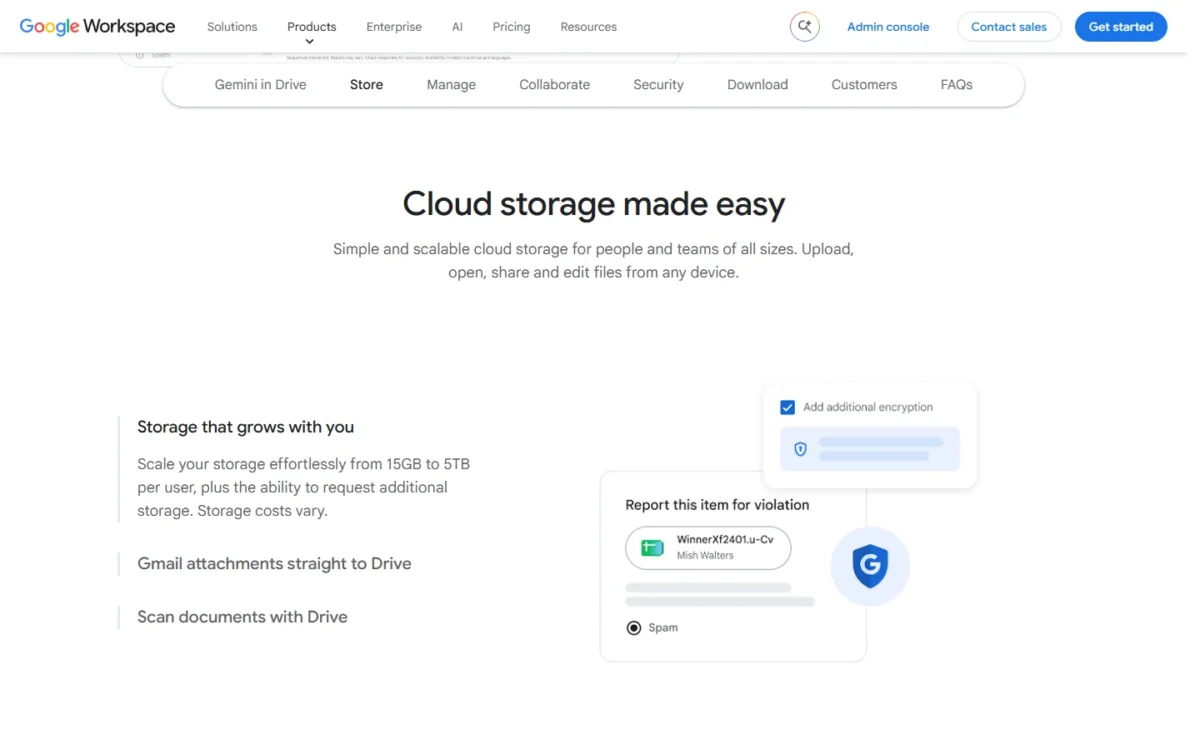1200x750 pixels.
Task: Click the shield icon in encryption card
Action: [800, 449]
